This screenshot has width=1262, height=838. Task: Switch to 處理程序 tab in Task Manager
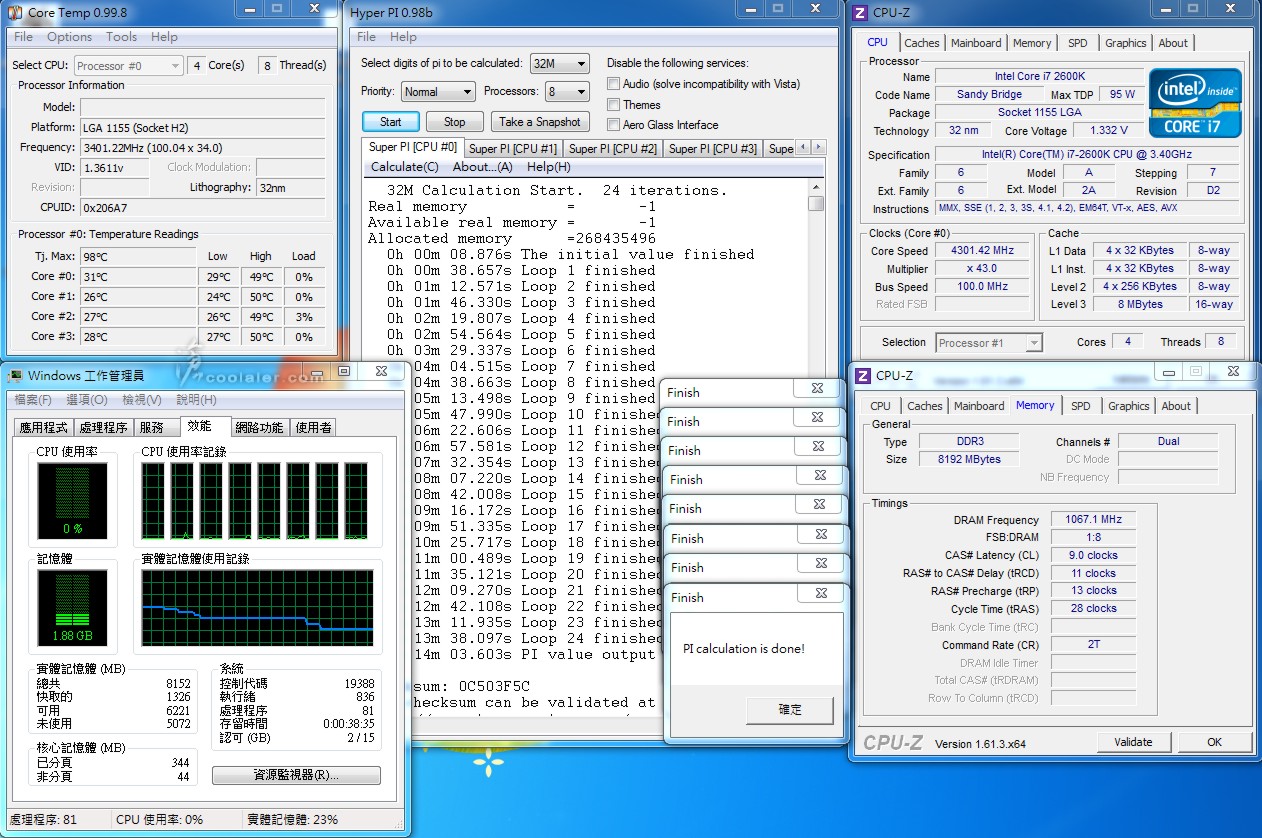click(104, 428)
